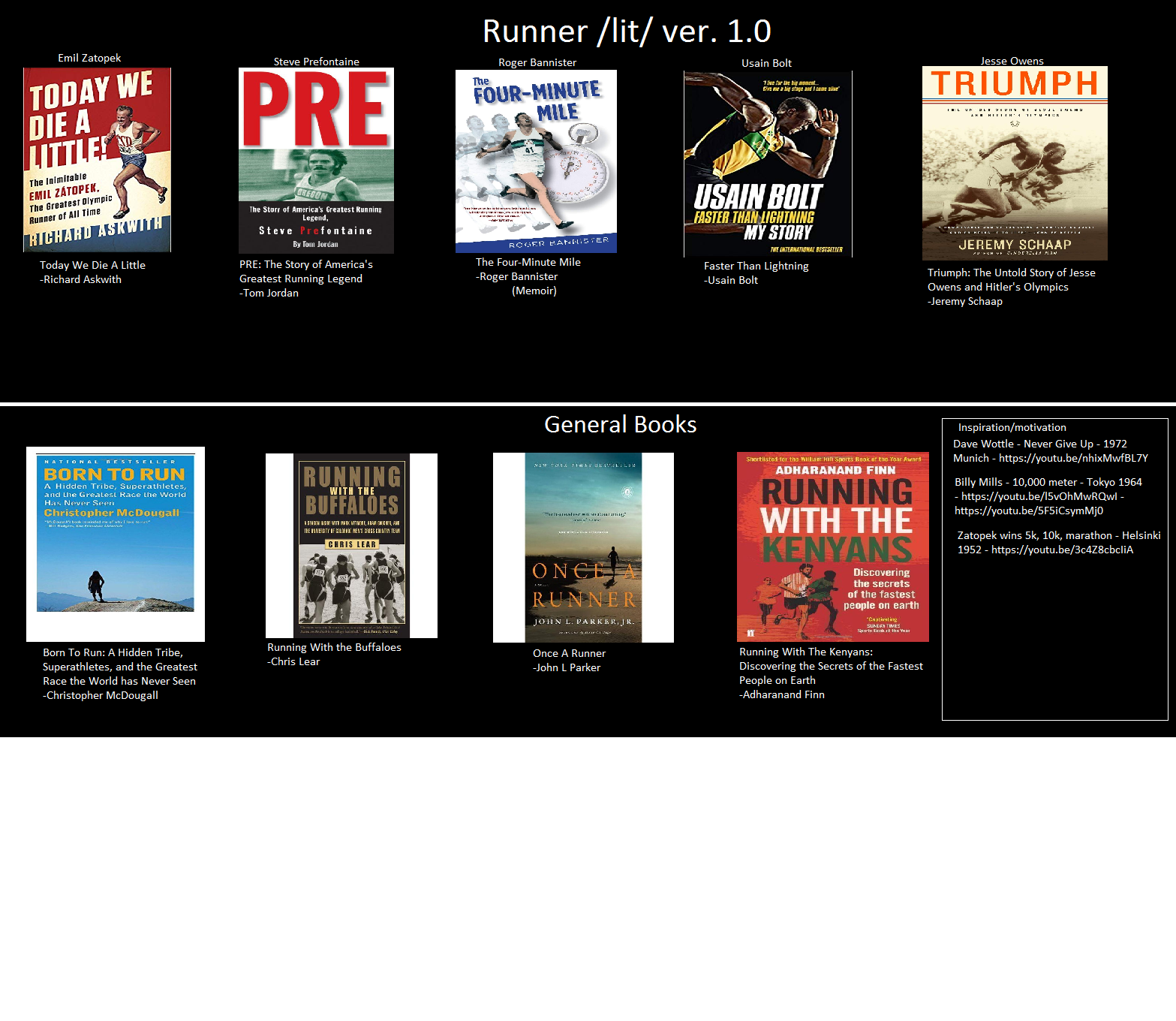The height and width of the screenshot is (1021, 1176).
Task: Open the Dave Wottle youtu.be link
Action: (x=1072, y=458)
